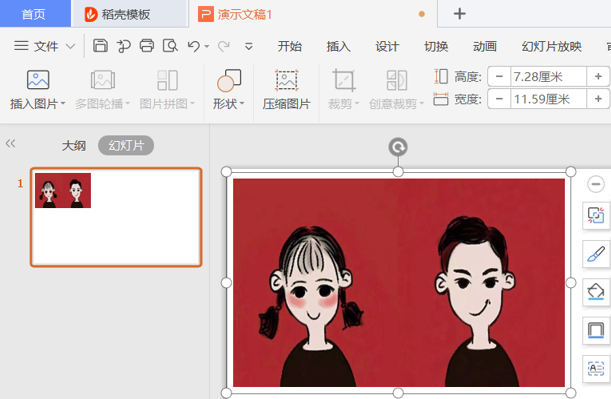Click the Undo arrow icon

pyautogui.click(x=194, y=46)
